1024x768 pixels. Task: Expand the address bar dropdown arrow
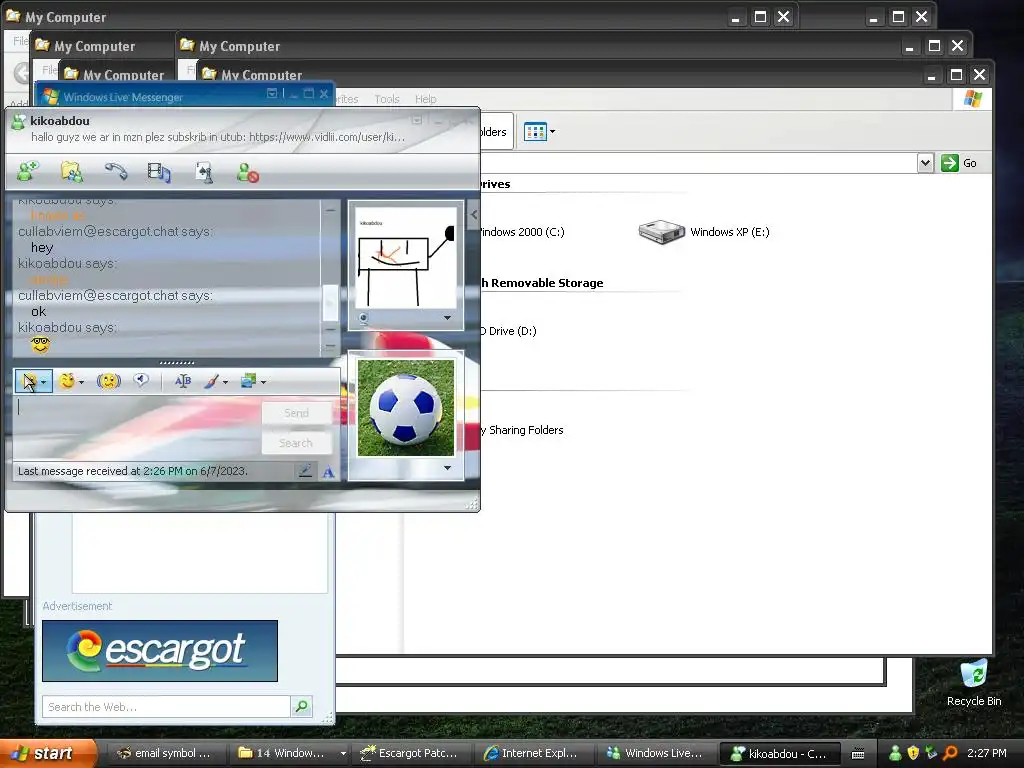925,163
